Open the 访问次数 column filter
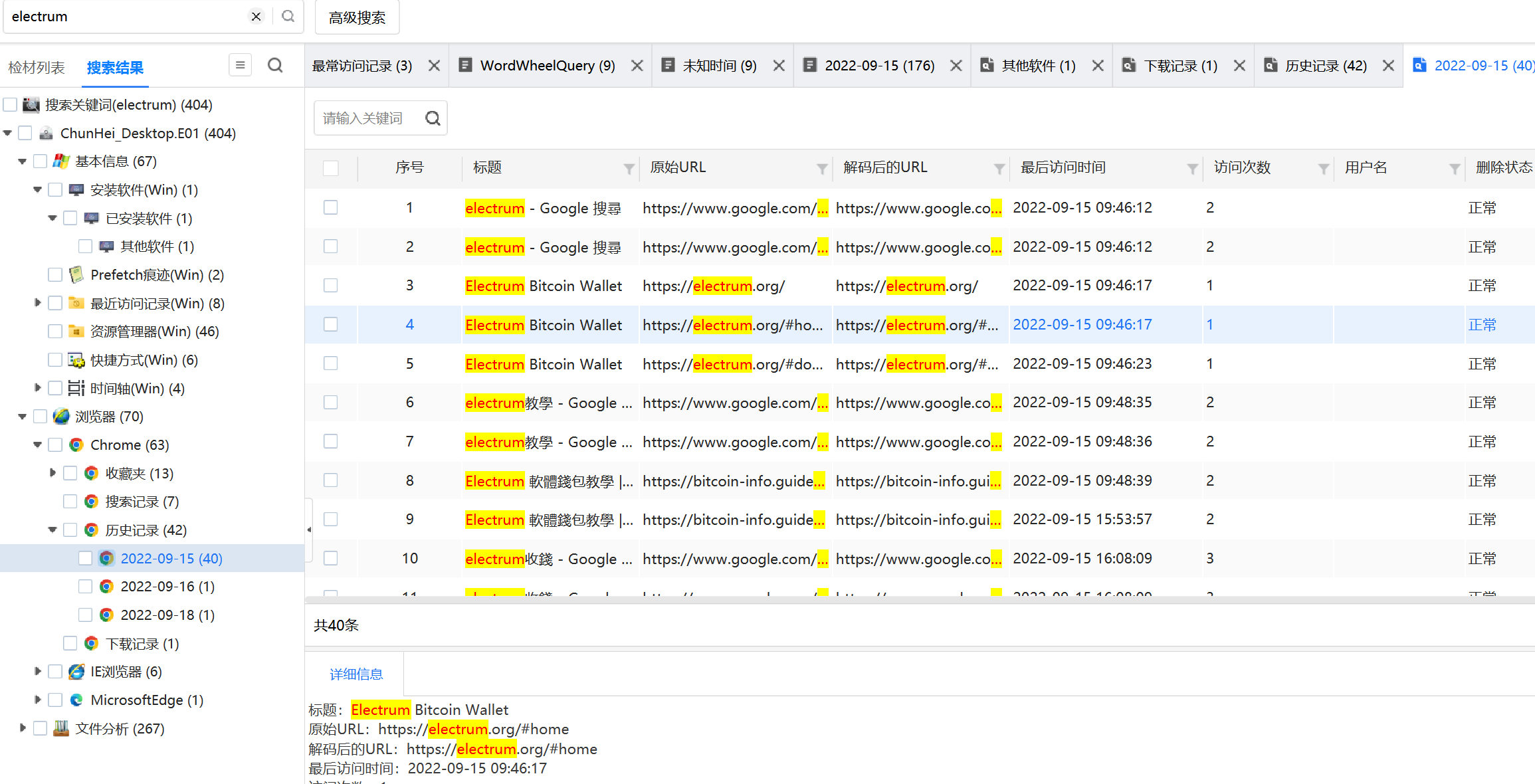This screenshot has height=784, width=1535. [1323, 169]
